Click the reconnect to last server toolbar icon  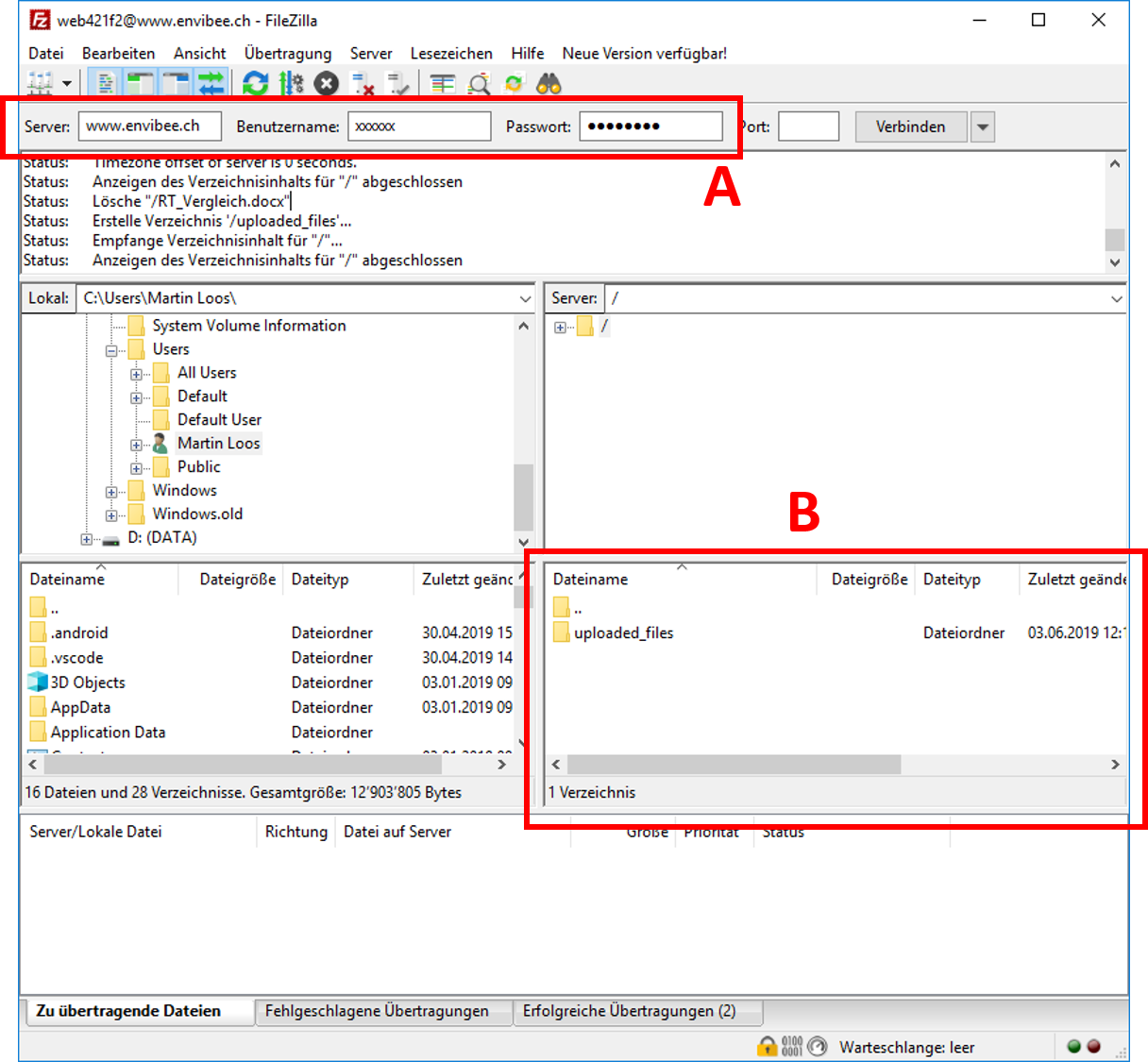[x=398, y=84]
